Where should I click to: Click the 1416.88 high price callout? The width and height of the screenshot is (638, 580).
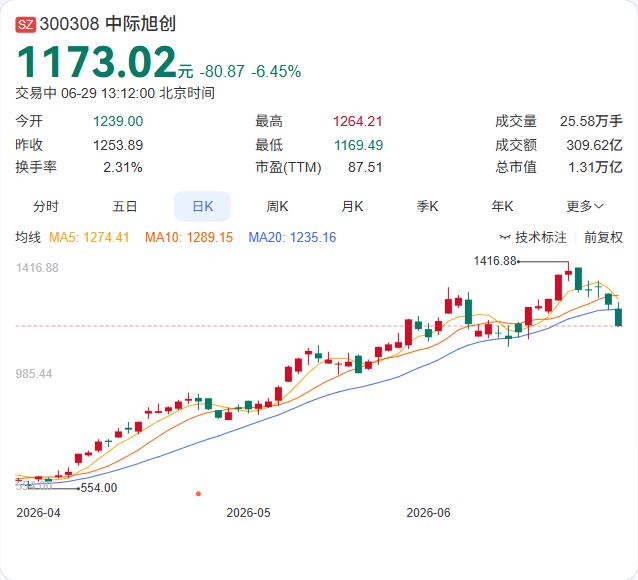495,260
